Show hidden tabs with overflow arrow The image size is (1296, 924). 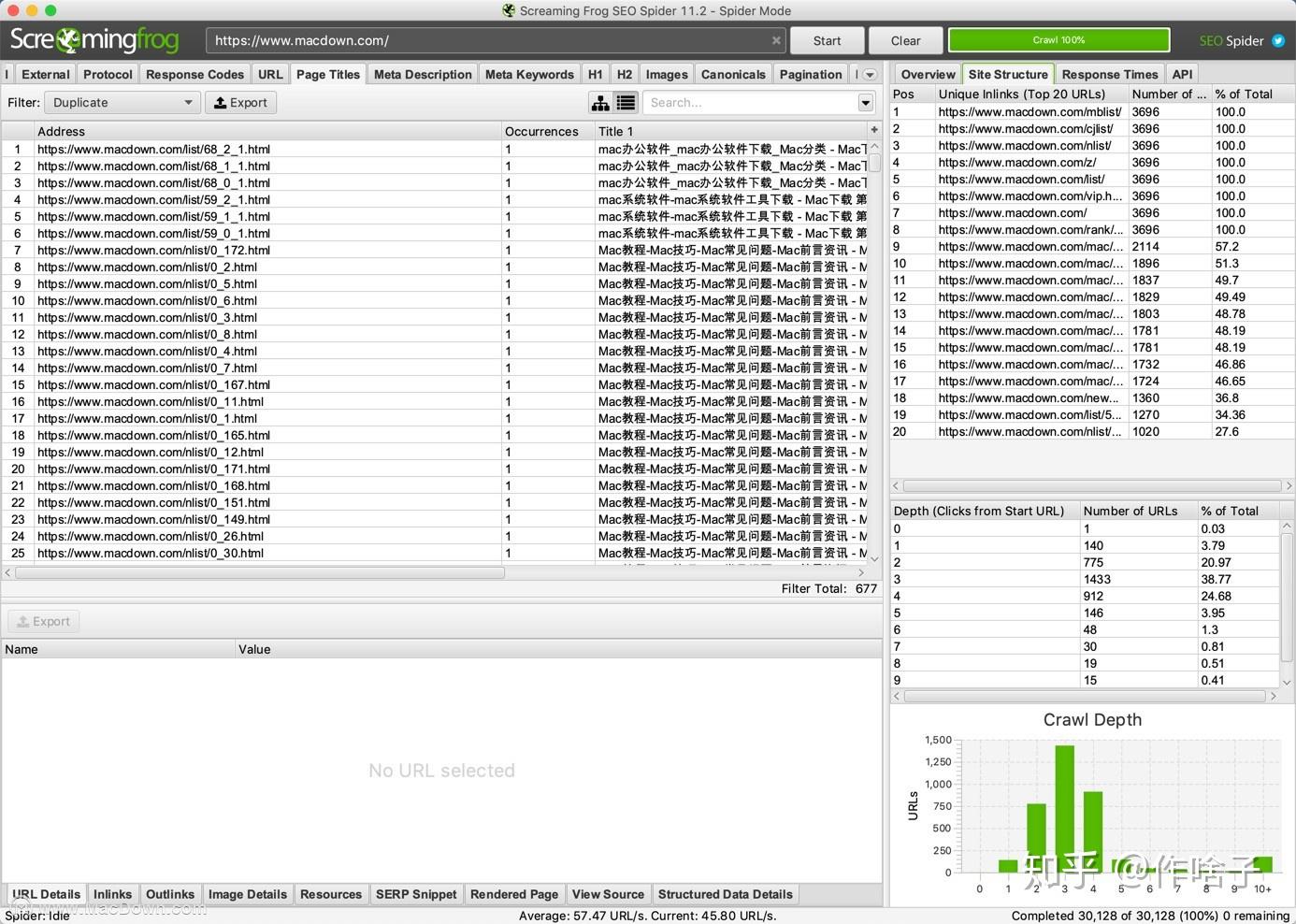pos(870,75)
